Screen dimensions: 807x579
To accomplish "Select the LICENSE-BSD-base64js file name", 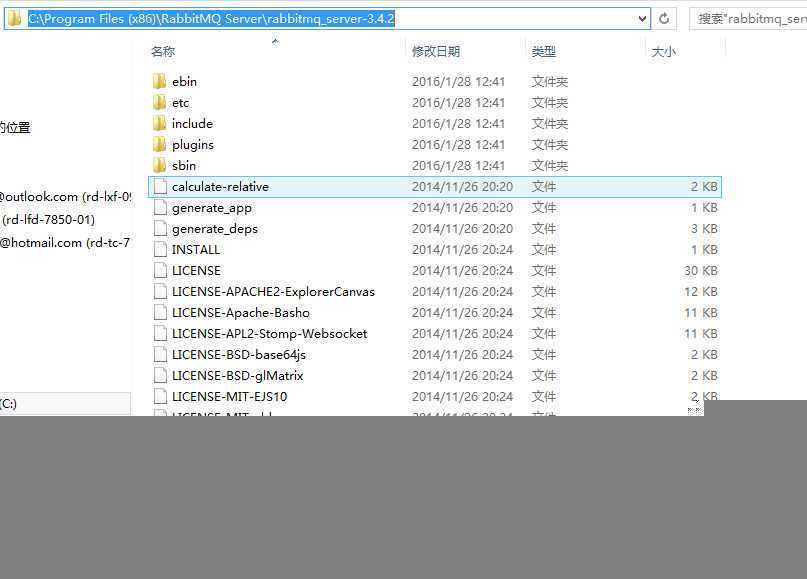I will pos(239,355).
